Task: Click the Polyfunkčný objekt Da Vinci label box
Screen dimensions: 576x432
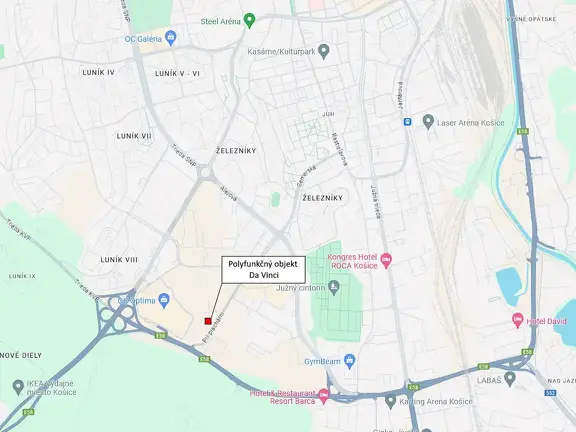Action: point(263,270)
